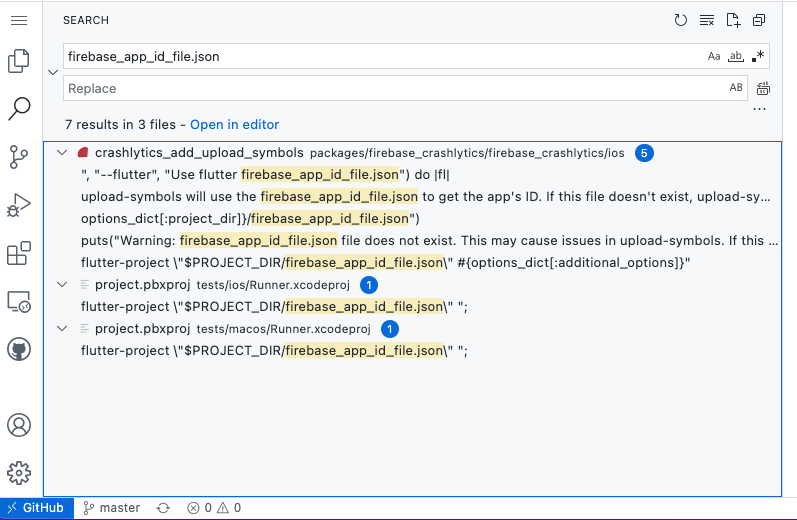797x520 pixels.
Task: Open the Run and Debug view
Action: [19, 205]
